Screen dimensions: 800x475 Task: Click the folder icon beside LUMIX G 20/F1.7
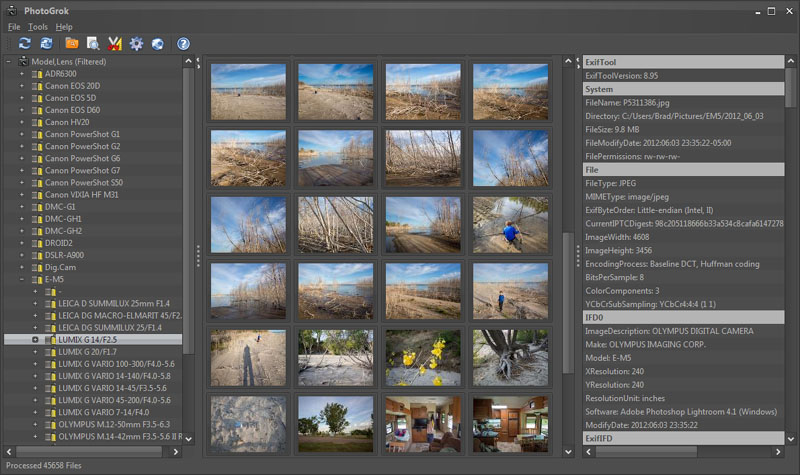[50, 352]
